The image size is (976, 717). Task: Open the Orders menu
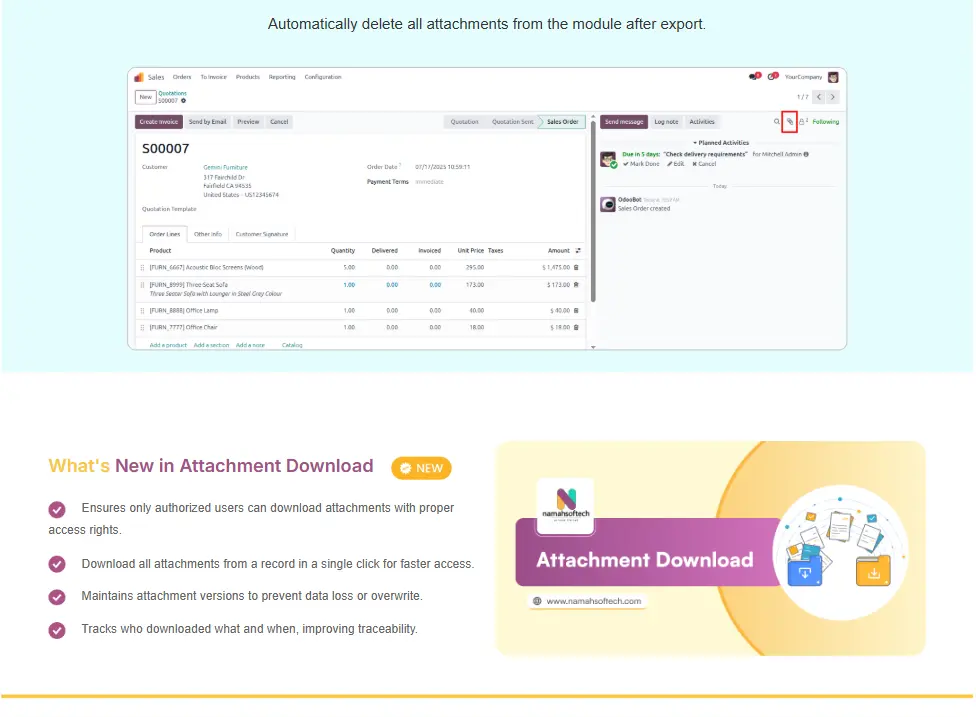coord(182,77)
